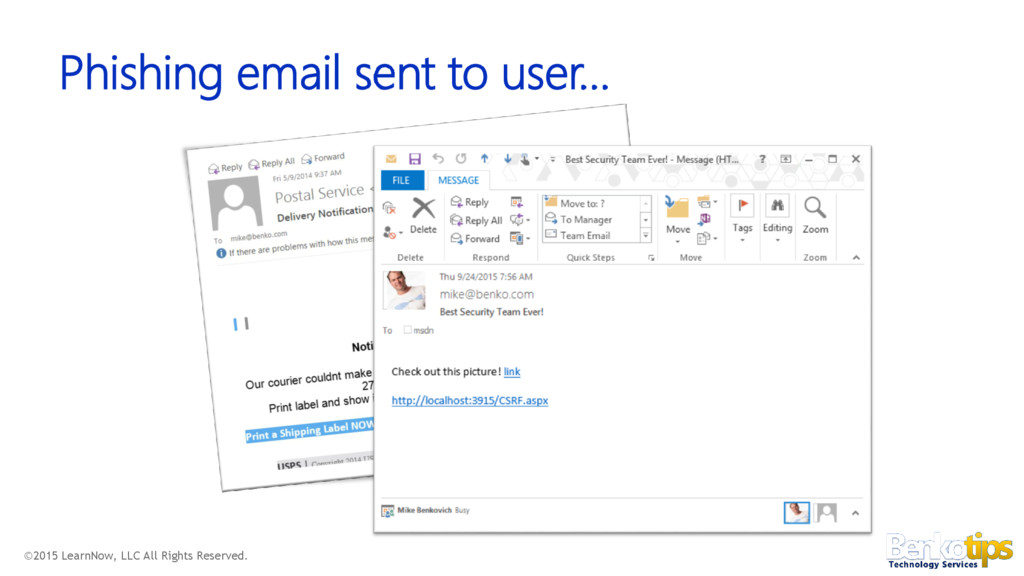This screenshot has height=576, width=1024.
Task: Open the Editing binoculars dropdown
Action: click(777, 217)
